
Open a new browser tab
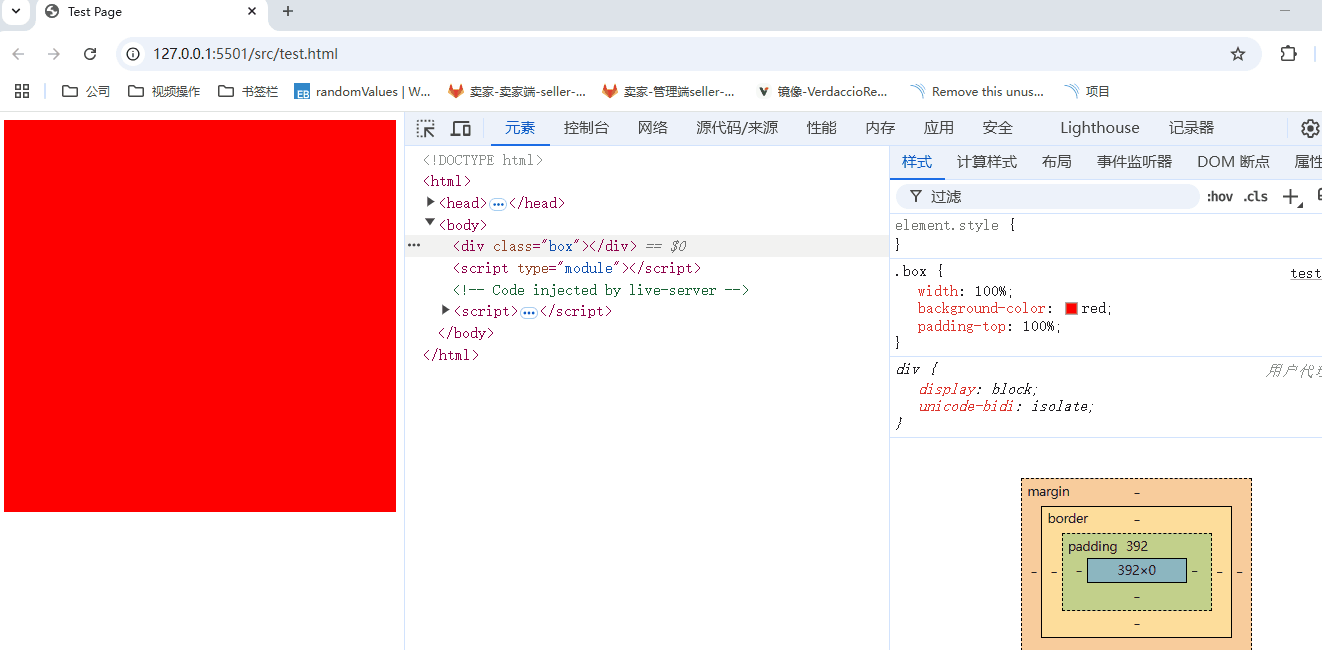point(288,11)
